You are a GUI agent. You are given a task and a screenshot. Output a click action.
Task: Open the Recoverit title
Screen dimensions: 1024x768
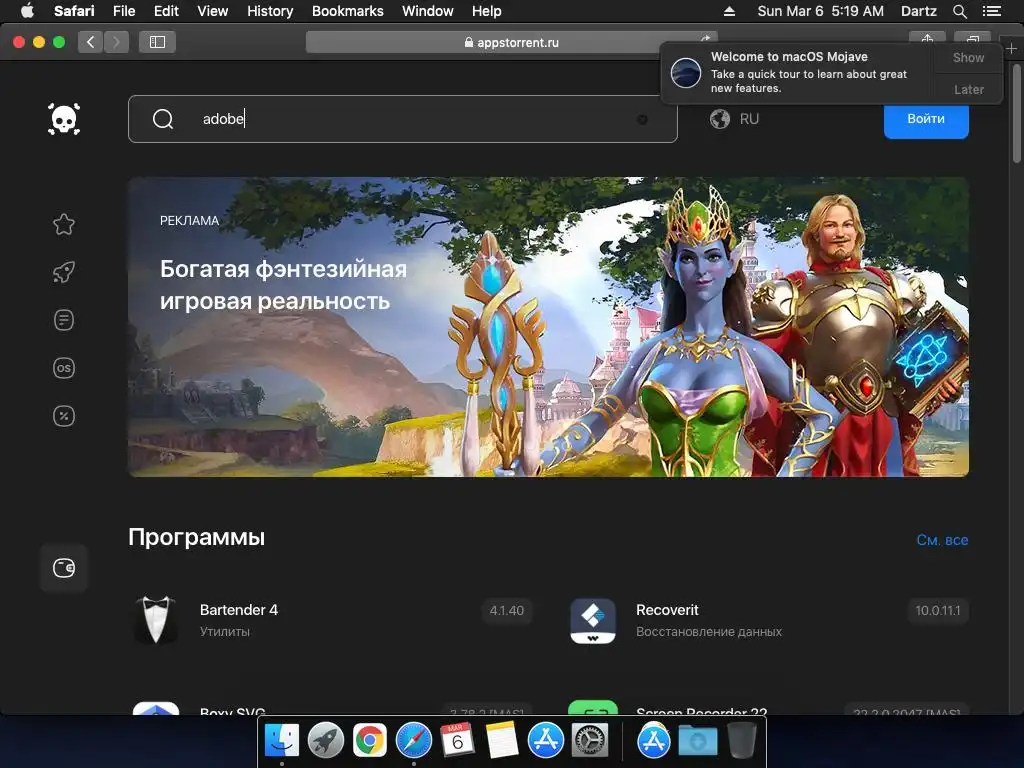667,610
